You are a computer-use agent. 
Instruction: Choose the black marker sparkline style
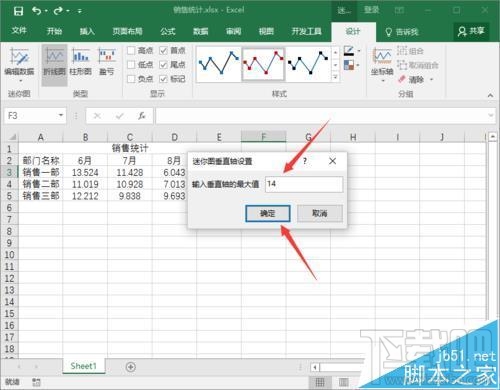(x=308, y=64)
